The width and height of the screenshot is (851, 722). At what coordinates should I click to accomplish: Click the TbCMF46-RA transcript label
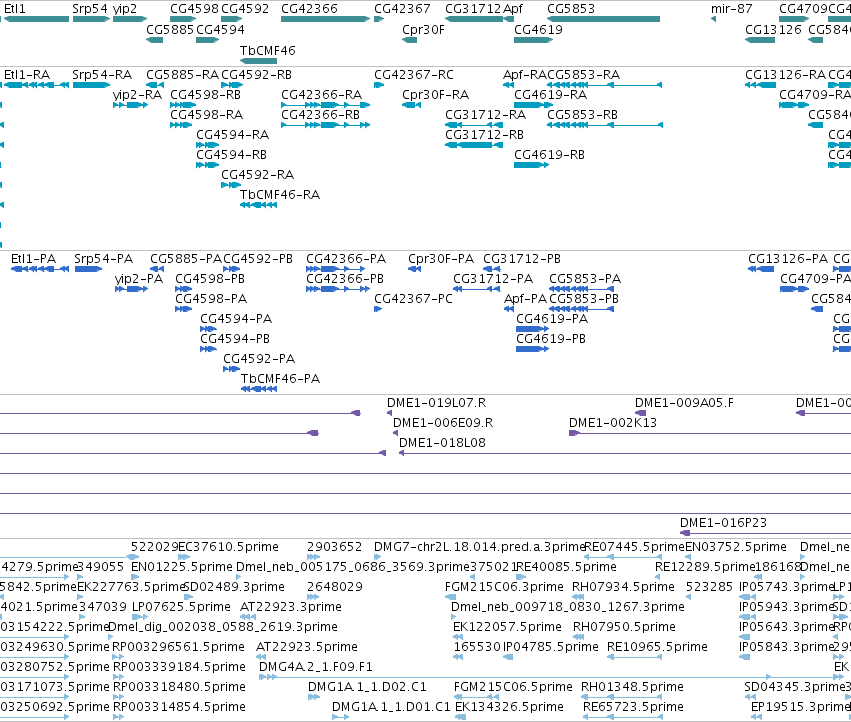pos(280,194)
